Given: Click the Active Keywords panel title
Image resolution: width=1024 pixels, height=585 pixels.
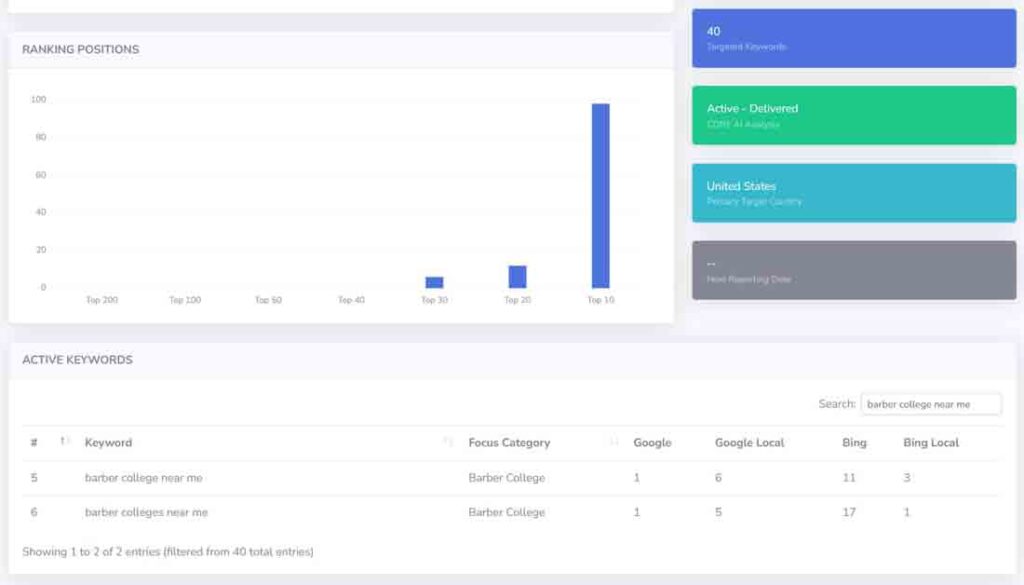Looking at the screenshot, I should pyautogui.click(x=77, y=359).
